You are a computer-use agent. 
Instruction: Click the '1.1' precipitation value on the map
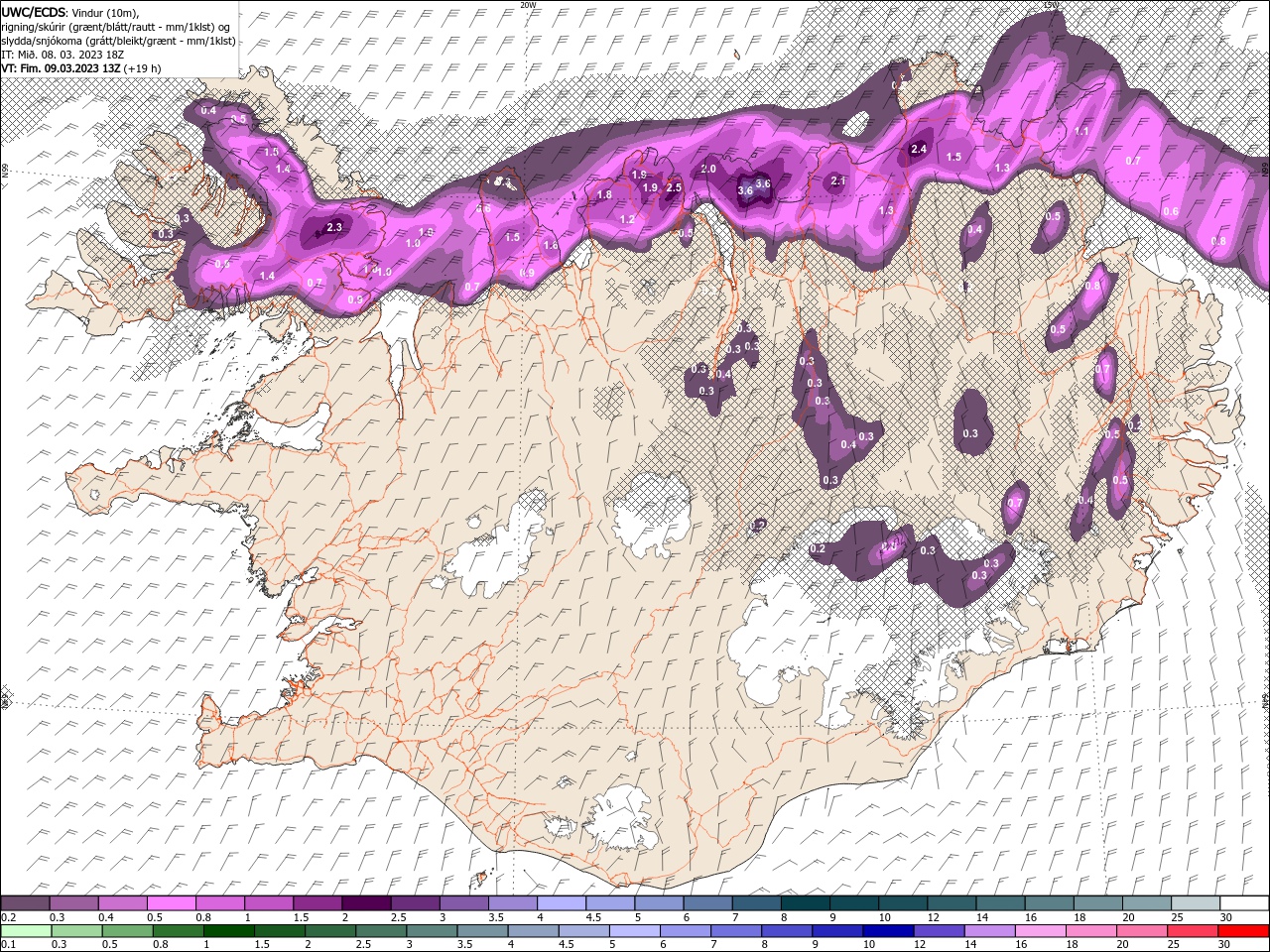(1081, 131)
